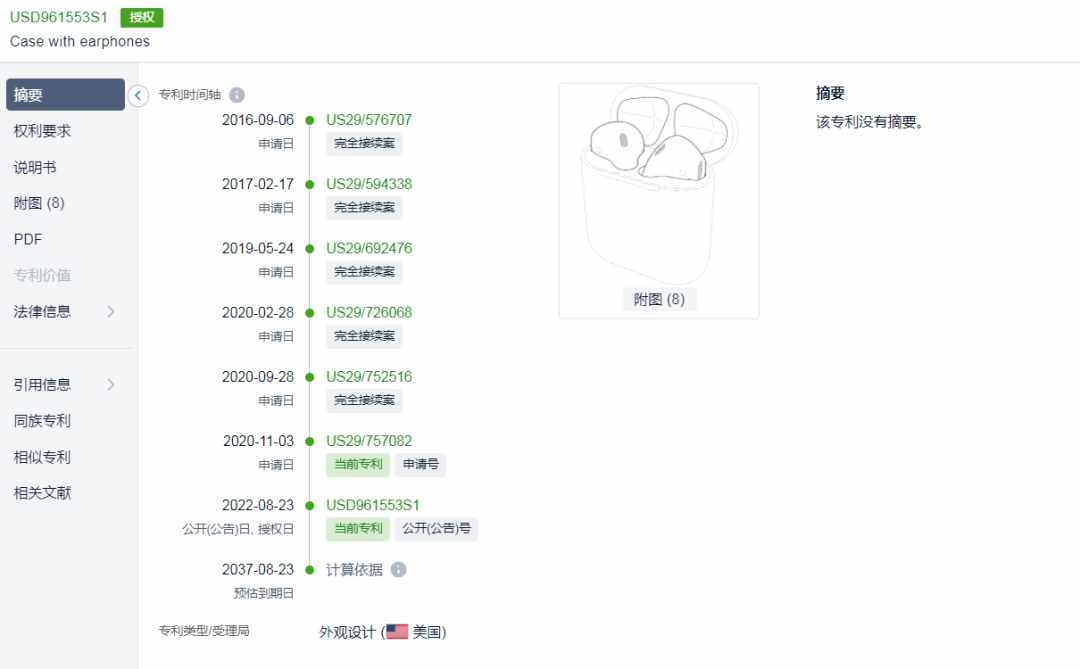Open the PDF view
Viewport: 1080px width, 669px height.
[x=28, y=239]
